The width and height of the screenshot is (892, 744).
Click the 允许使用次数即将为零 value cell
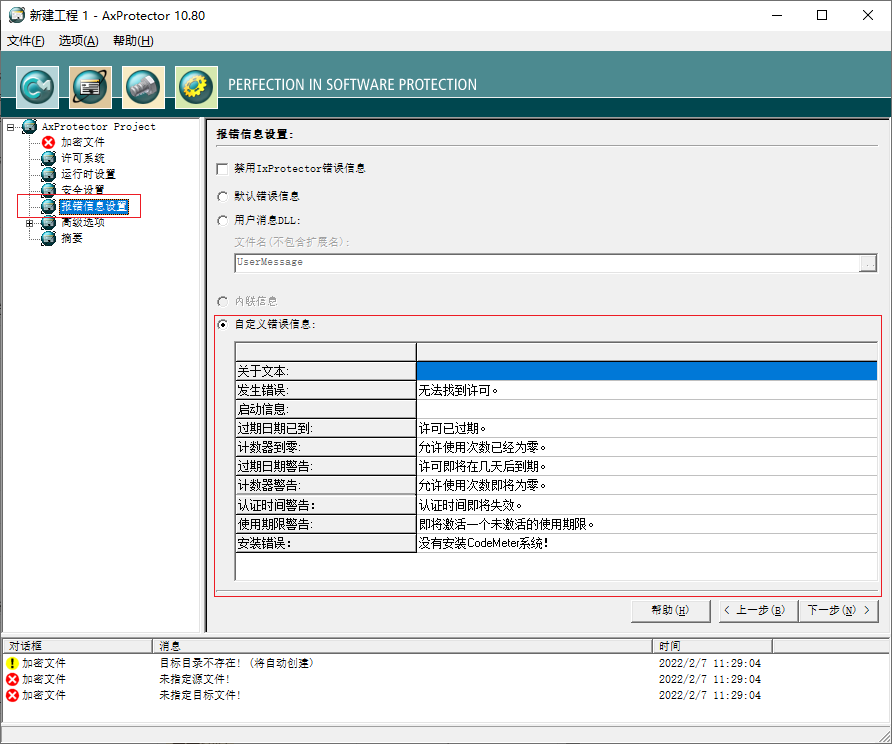(647, 485)
